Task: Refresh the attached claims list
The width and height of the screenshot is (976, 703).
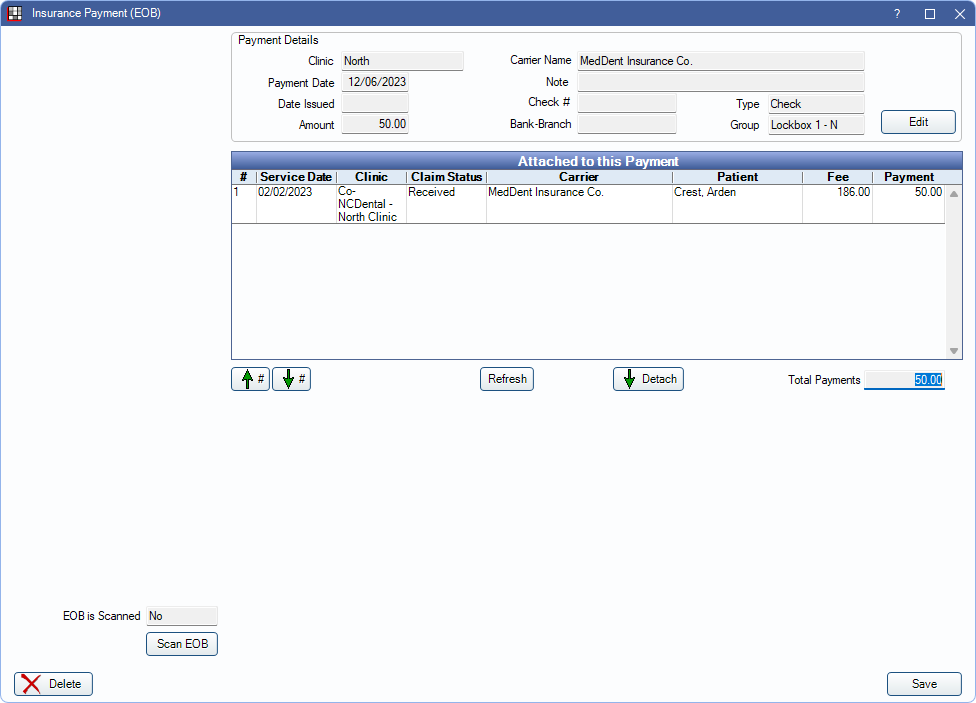Action: (x=507, y=379)
